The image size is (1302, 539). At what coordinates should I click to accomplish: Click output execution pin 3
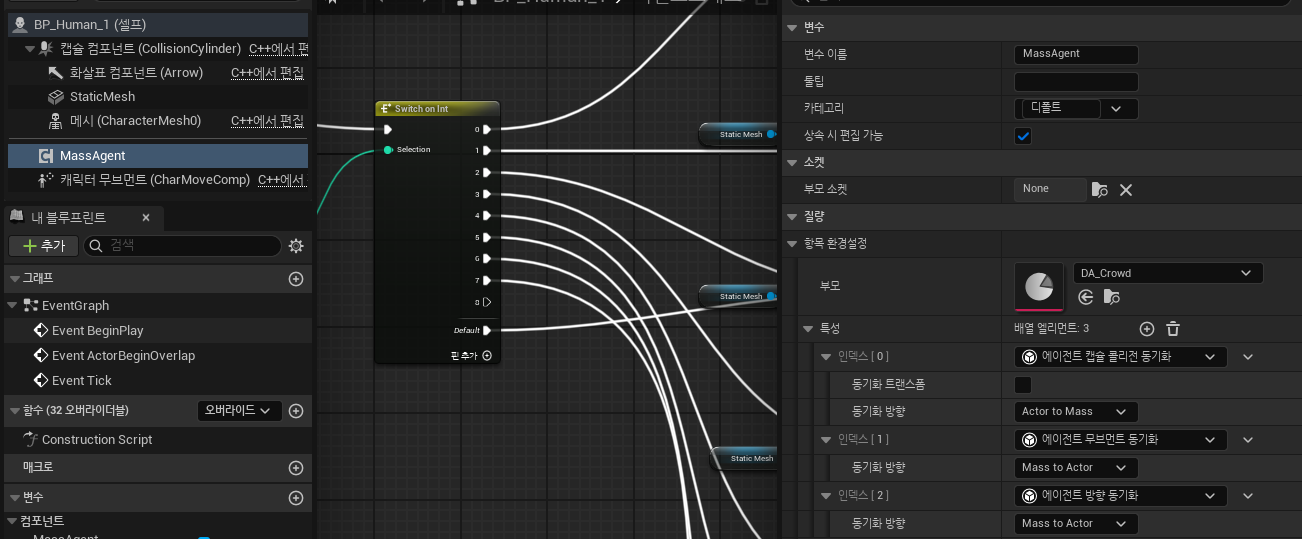click(x=486, y=194)
